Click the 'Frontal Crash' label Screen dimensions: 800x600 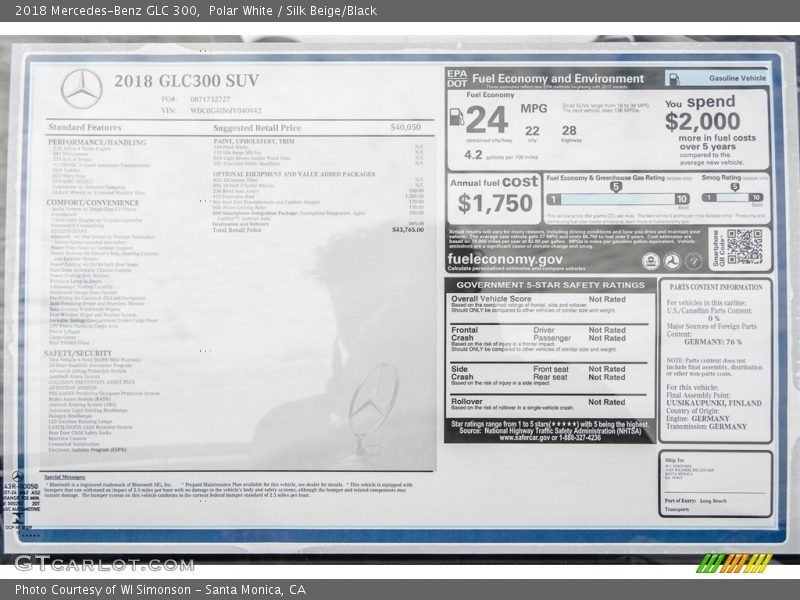(464, 334)
